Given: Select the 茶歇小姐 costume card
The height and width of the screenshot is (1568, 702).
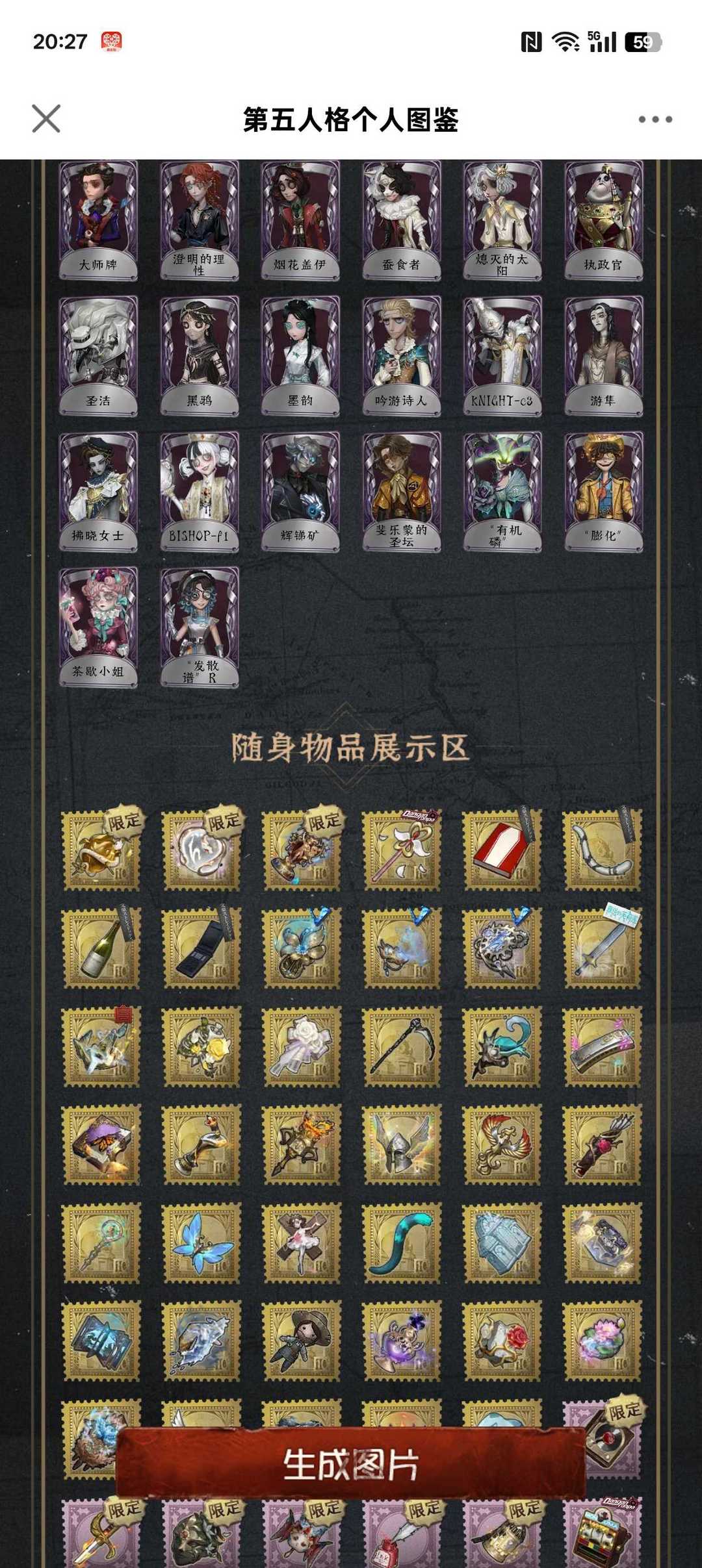Looking at the screenshot, I should click(99, 627).
